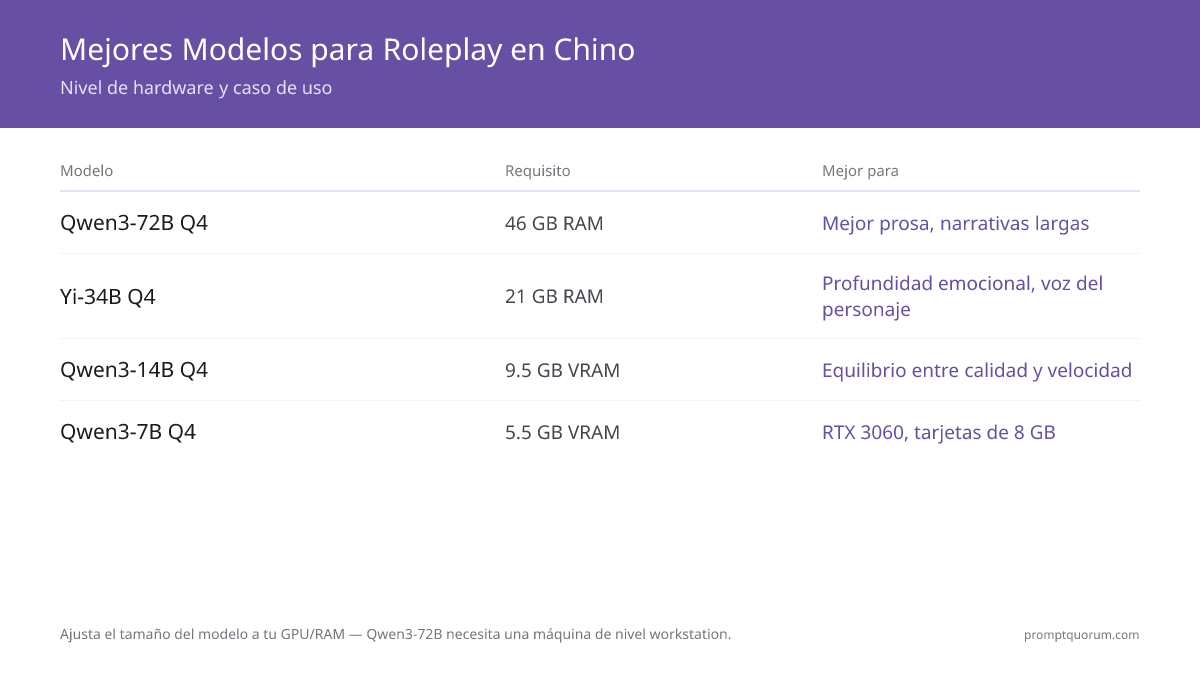Open RTX 3060, tarjetas de 8 GB text
The image size is (1200, 675).
click(939, 432)
